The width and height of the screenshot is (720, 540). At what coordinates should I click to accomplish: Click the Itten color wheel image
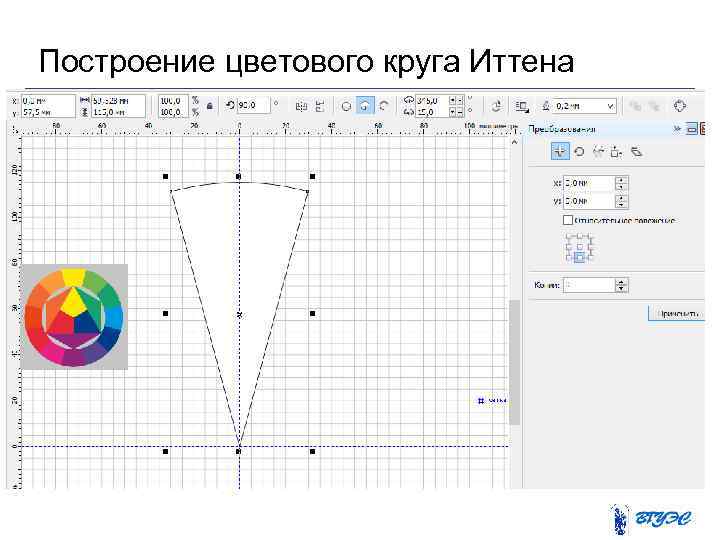click(74, 317)
